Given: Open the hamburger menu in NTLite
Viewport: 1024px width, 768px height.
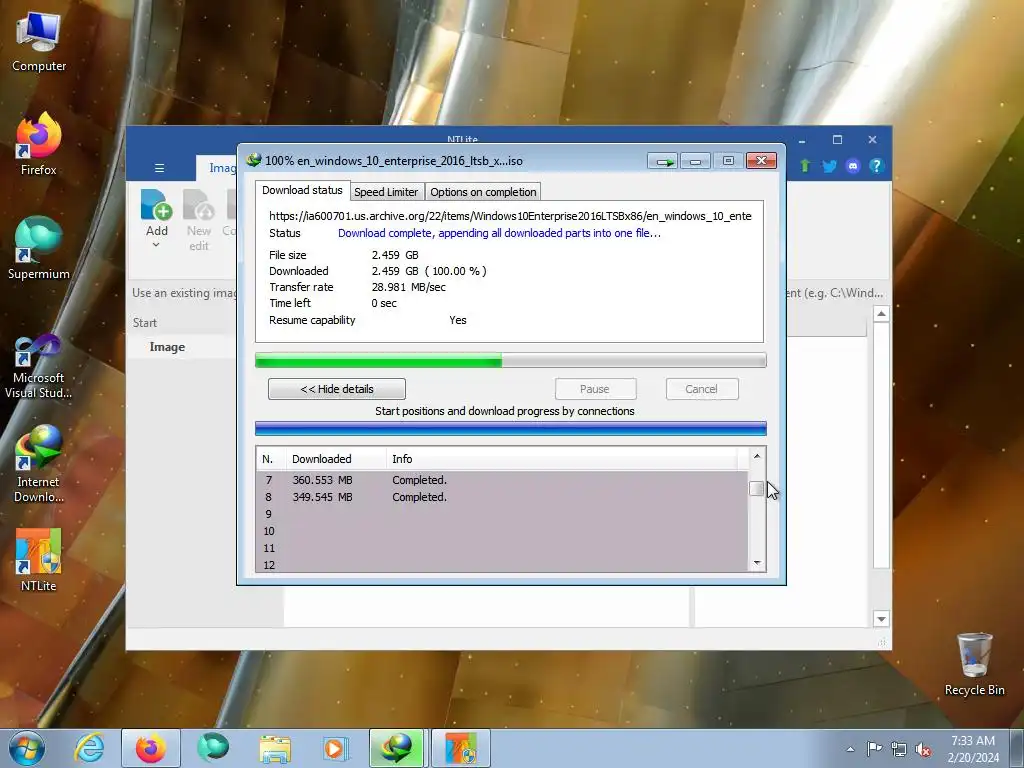Looking at the screenshot, I should click(x=159, y=168).
